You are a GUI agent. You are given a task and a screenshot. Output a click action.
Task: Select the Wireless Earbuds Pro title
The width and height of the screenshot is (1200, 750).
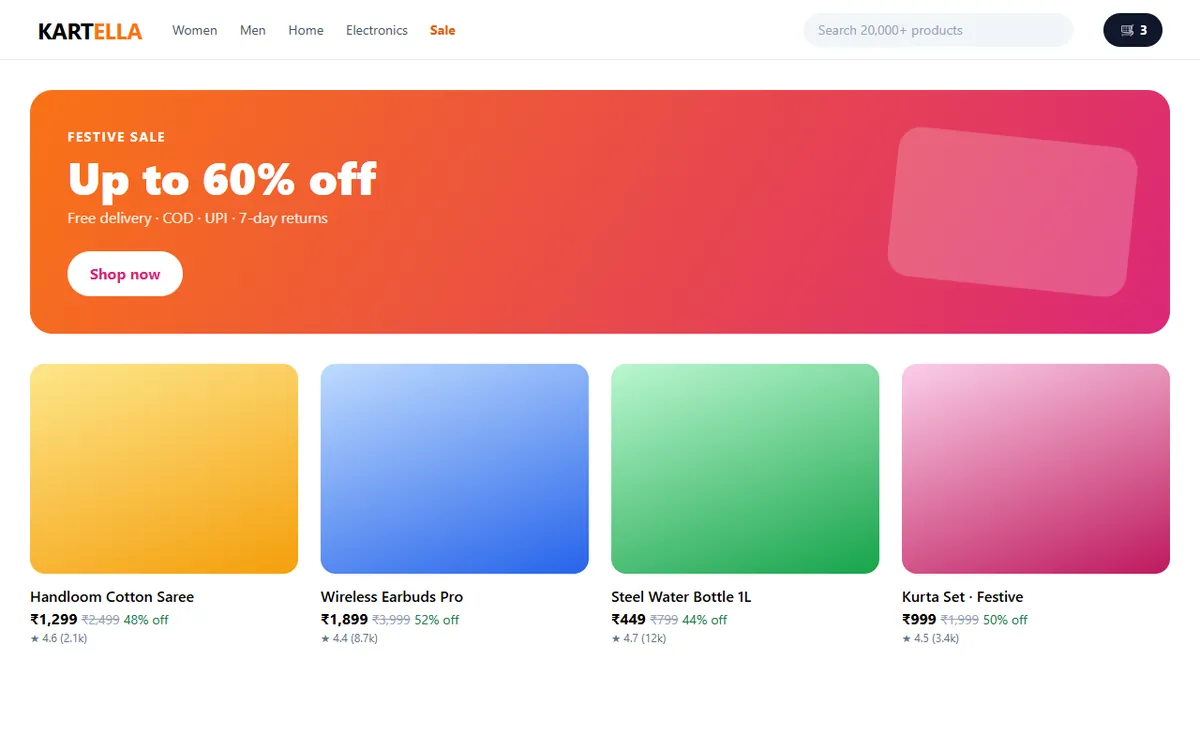pos(392,597)
